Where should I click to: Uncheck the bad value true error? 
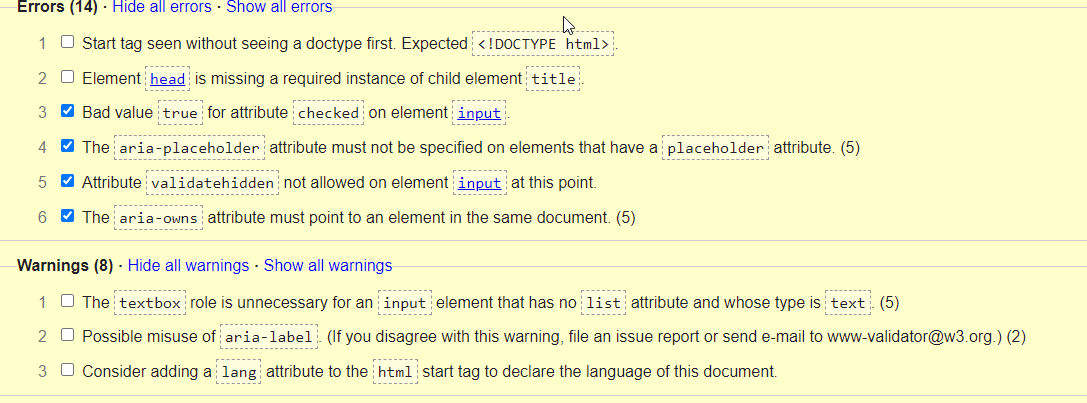tap(67, 112)
